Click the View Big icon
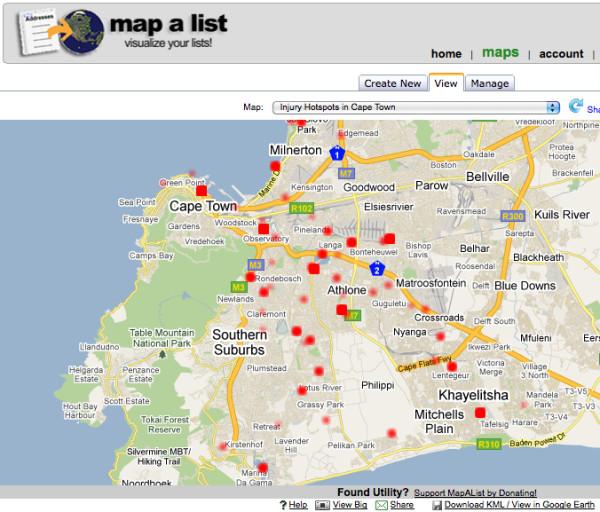The image size is (600, 512). (321, 506)
